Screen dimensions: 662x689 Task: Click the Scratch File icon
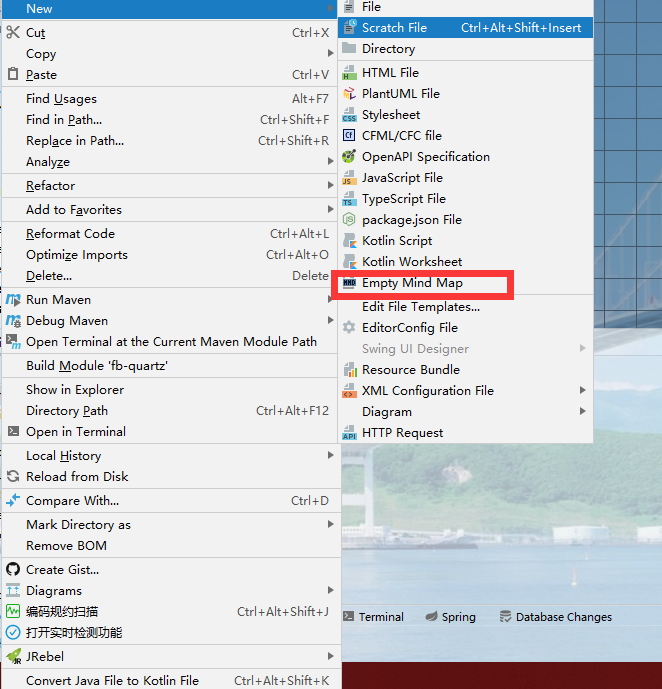349,28
